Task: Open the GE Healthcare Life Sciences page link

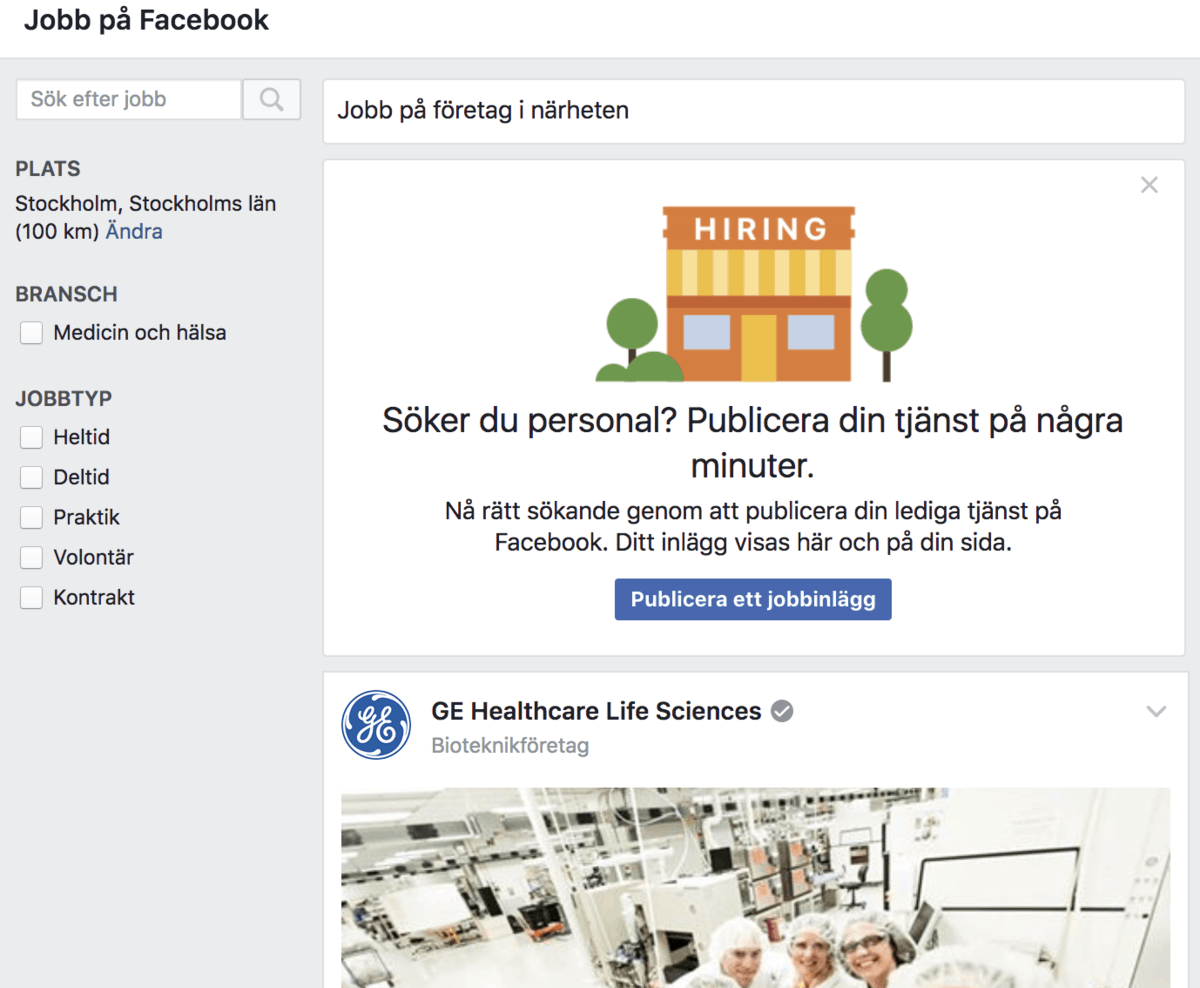Action: point(596,711)
